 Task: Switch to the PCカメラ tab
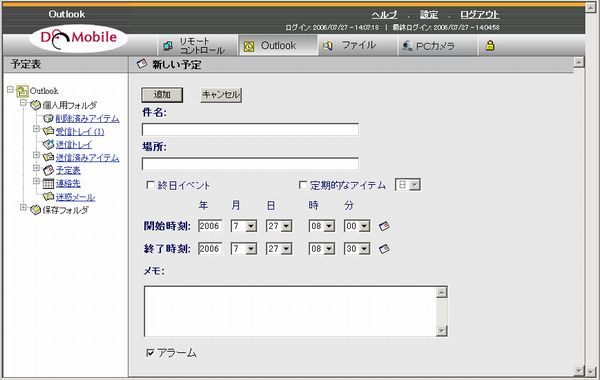point(437,46)
